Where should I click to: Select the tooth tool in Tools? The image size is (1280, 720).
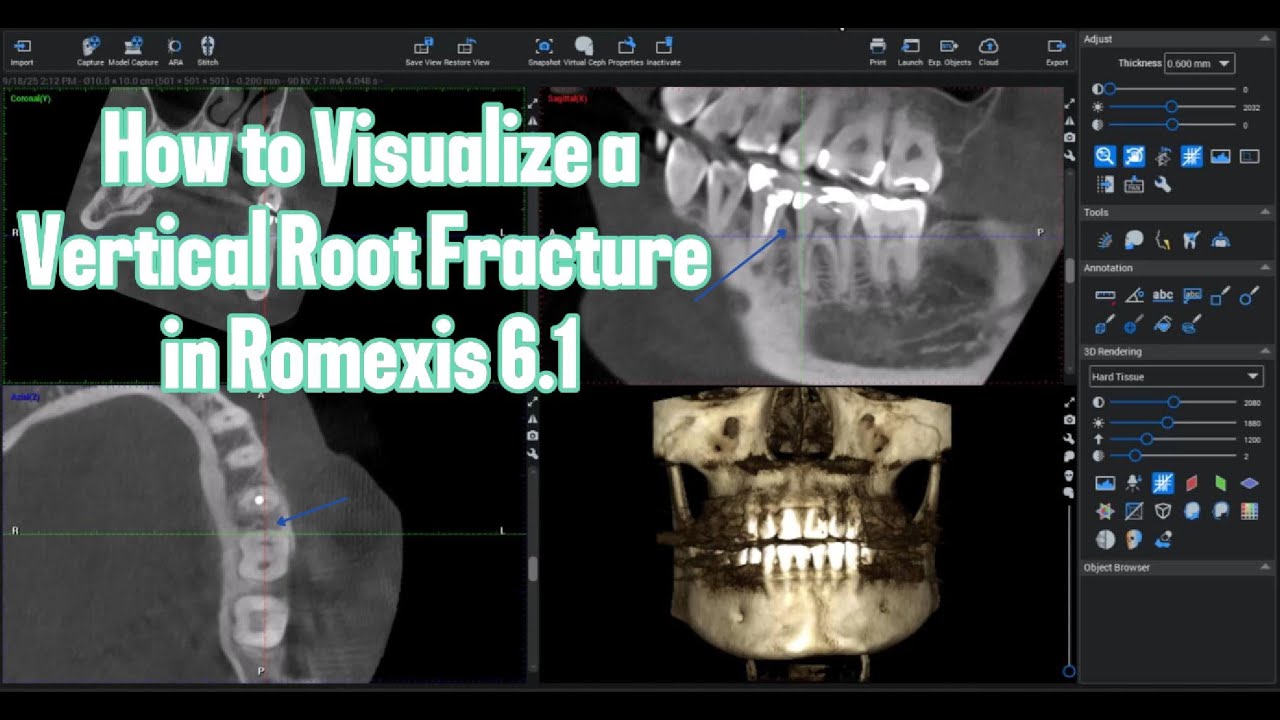pos(1191,240)
